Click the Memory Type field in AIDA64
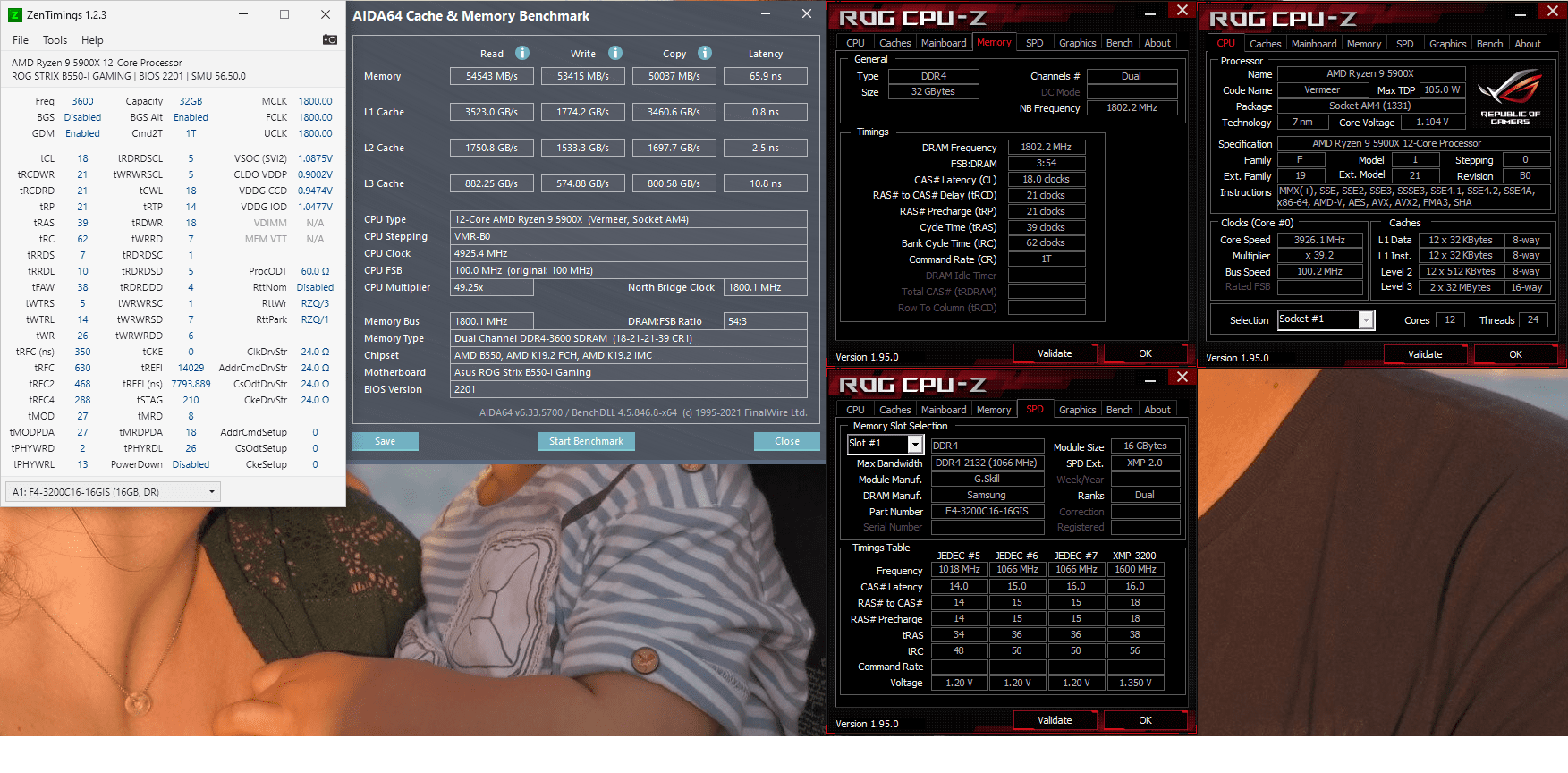The height and width of the screenshot is (773, 1568). 628,338
